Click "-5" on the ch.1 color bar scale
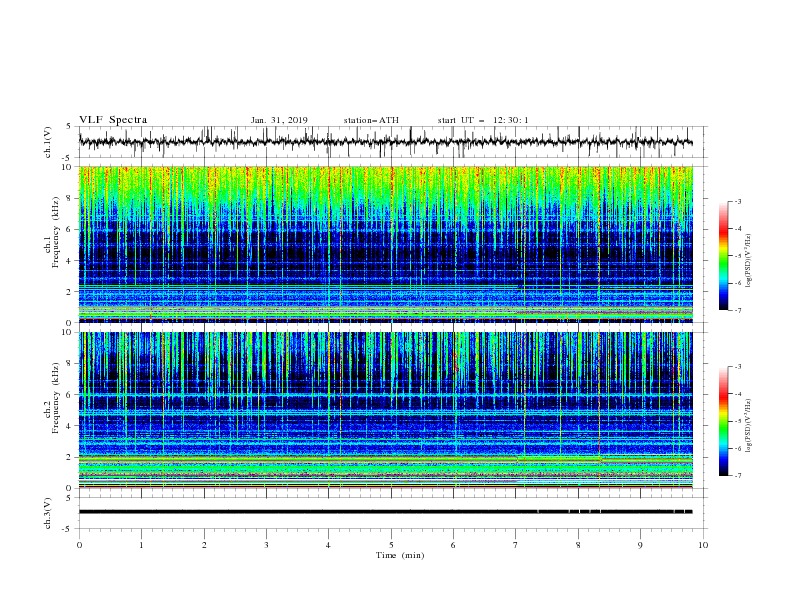The image size is (792, 612). [738, 256]
